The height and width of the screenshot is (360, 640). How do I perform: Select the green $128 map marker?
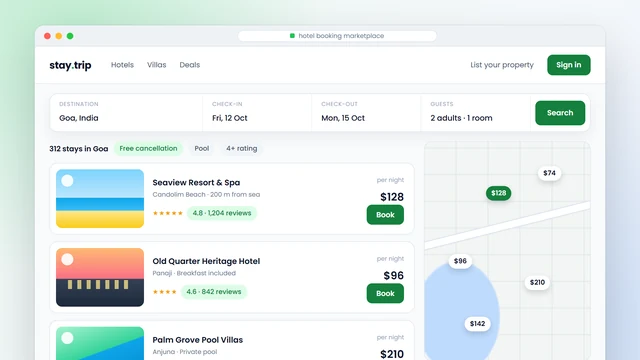[498, 193]
